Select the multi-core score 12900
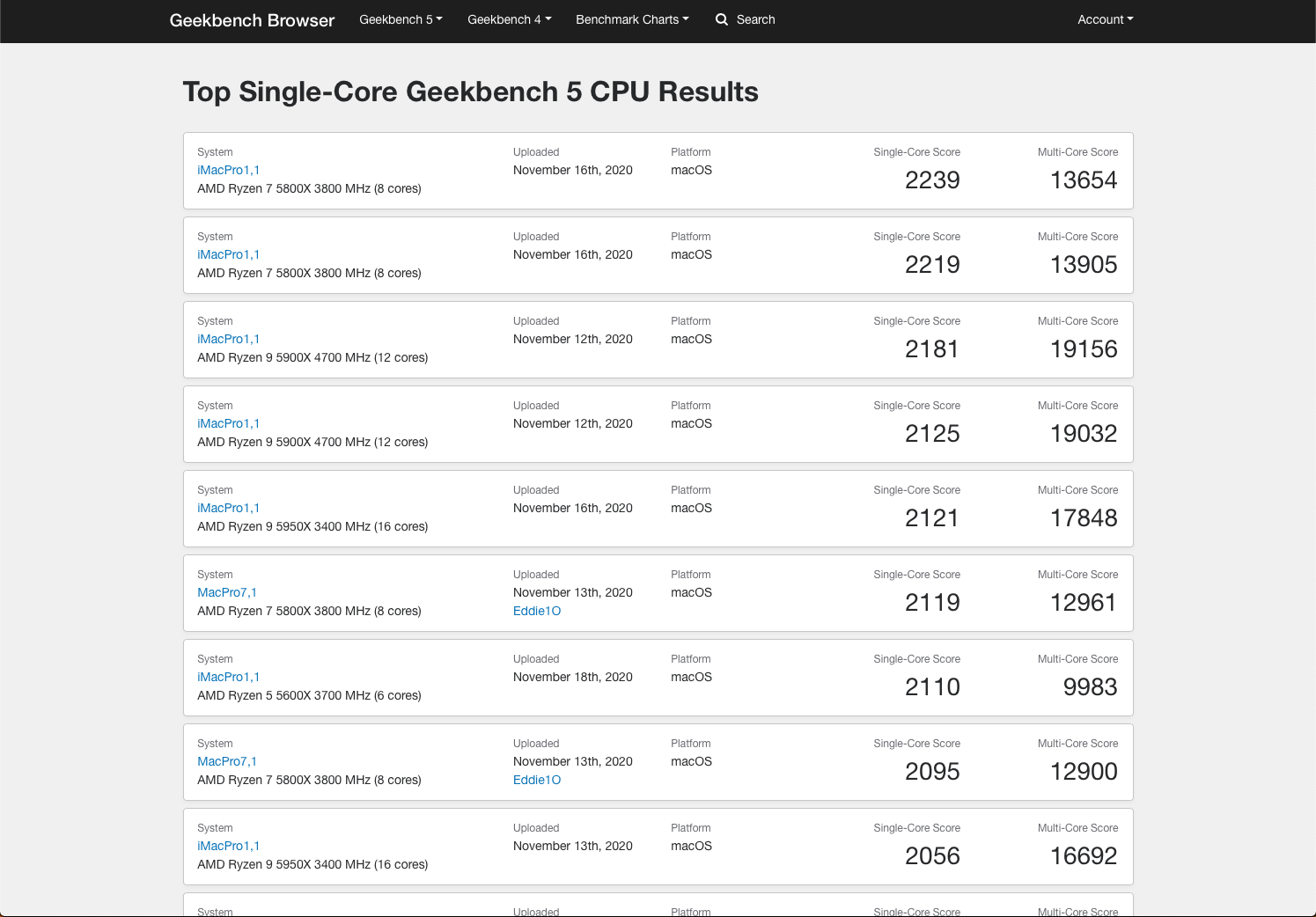The width and height of the screenshot is (1316, 917). 1084,772
